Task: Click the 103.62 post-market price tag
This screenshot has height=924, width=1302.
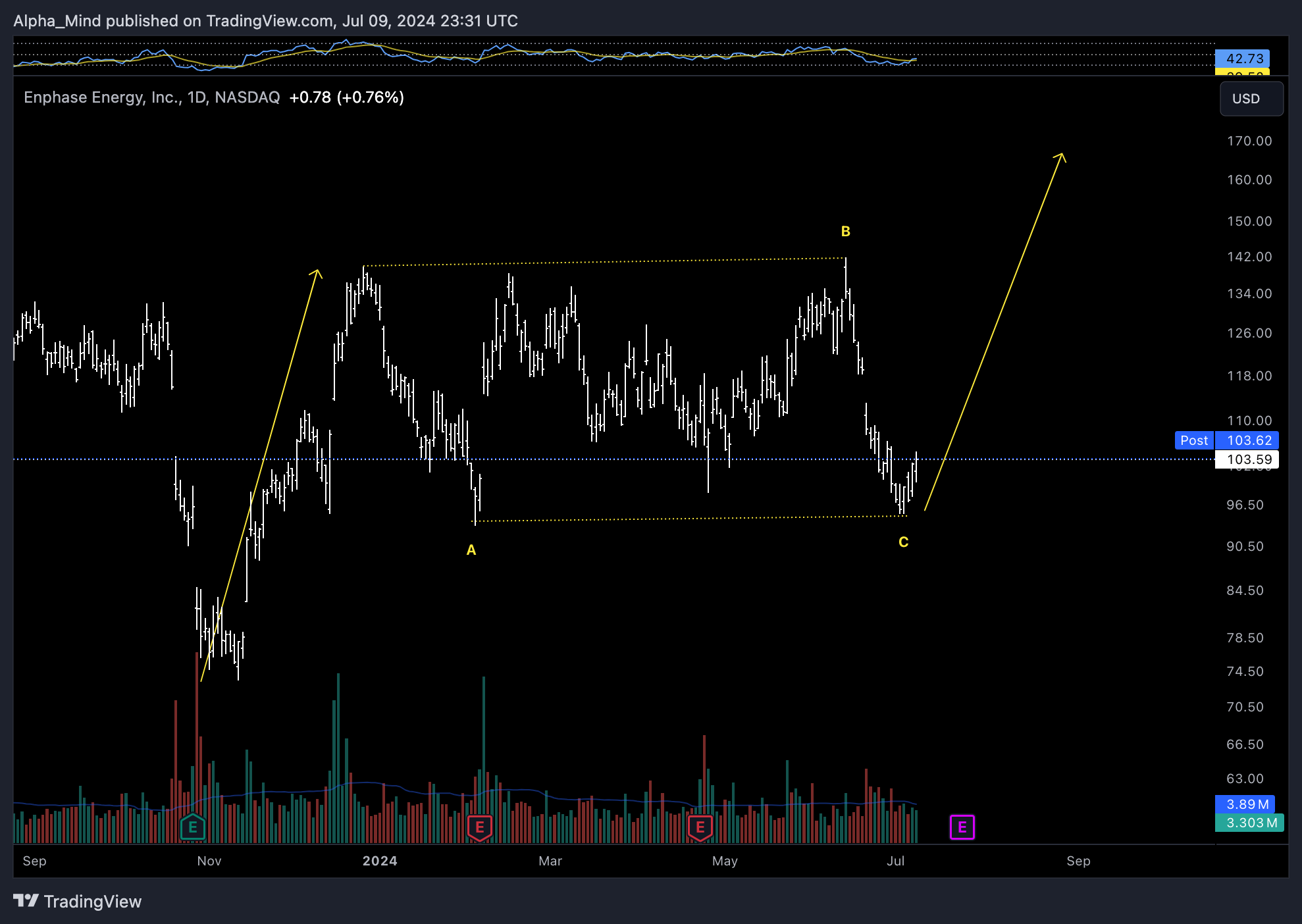Action: point(1247,440)
